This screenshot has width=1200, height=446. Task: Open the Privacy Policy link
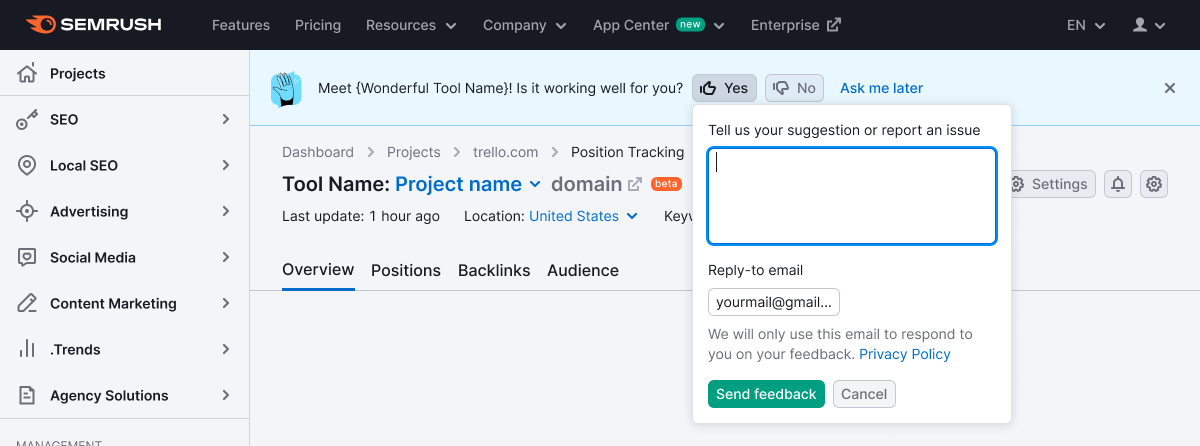pyautogui.click(x=904, y=354)
